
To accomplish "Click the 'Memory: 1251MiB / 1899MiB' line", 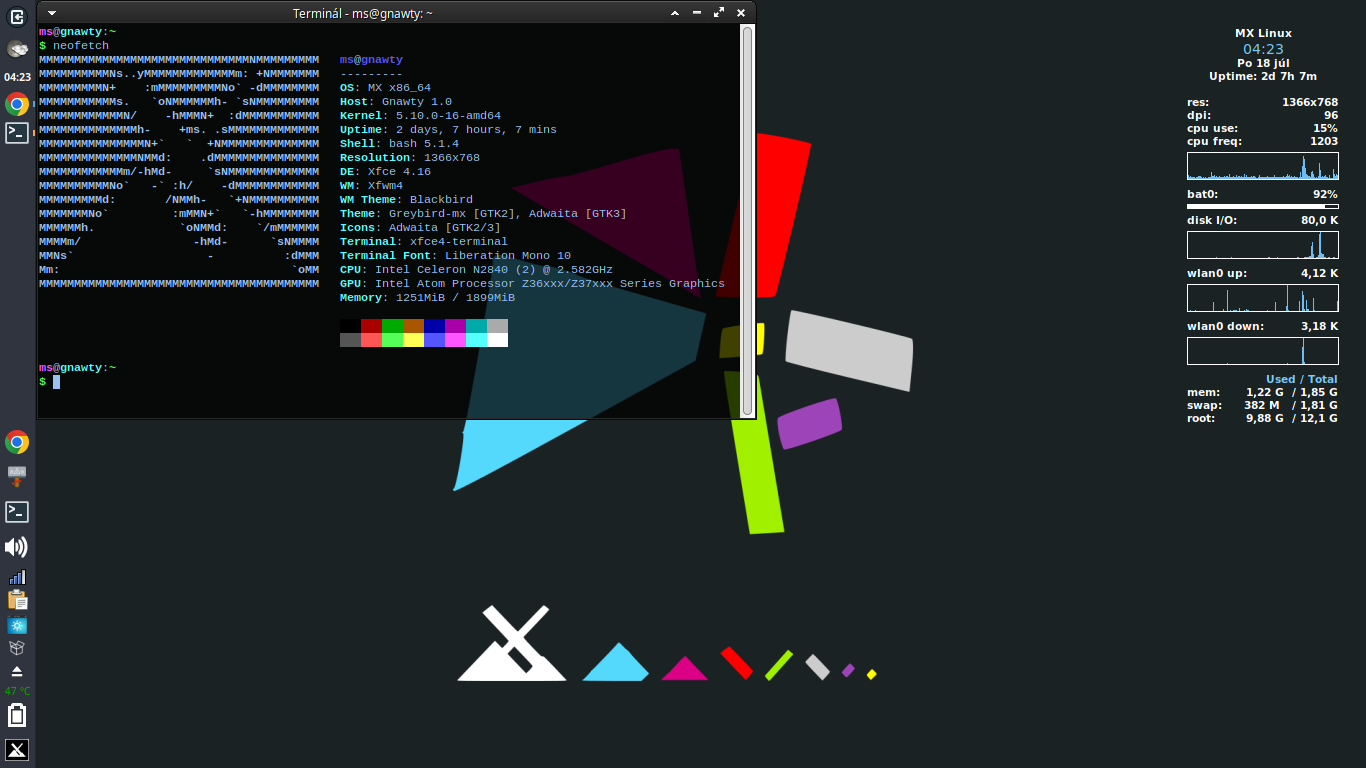I will point(427,298).
